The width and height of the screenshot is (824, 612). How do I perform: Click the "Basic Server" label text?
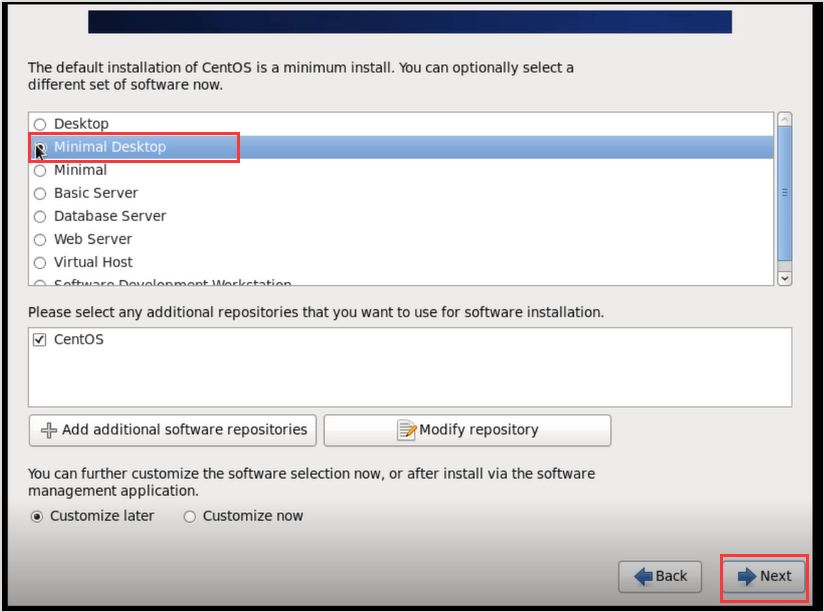pos(96,193)
